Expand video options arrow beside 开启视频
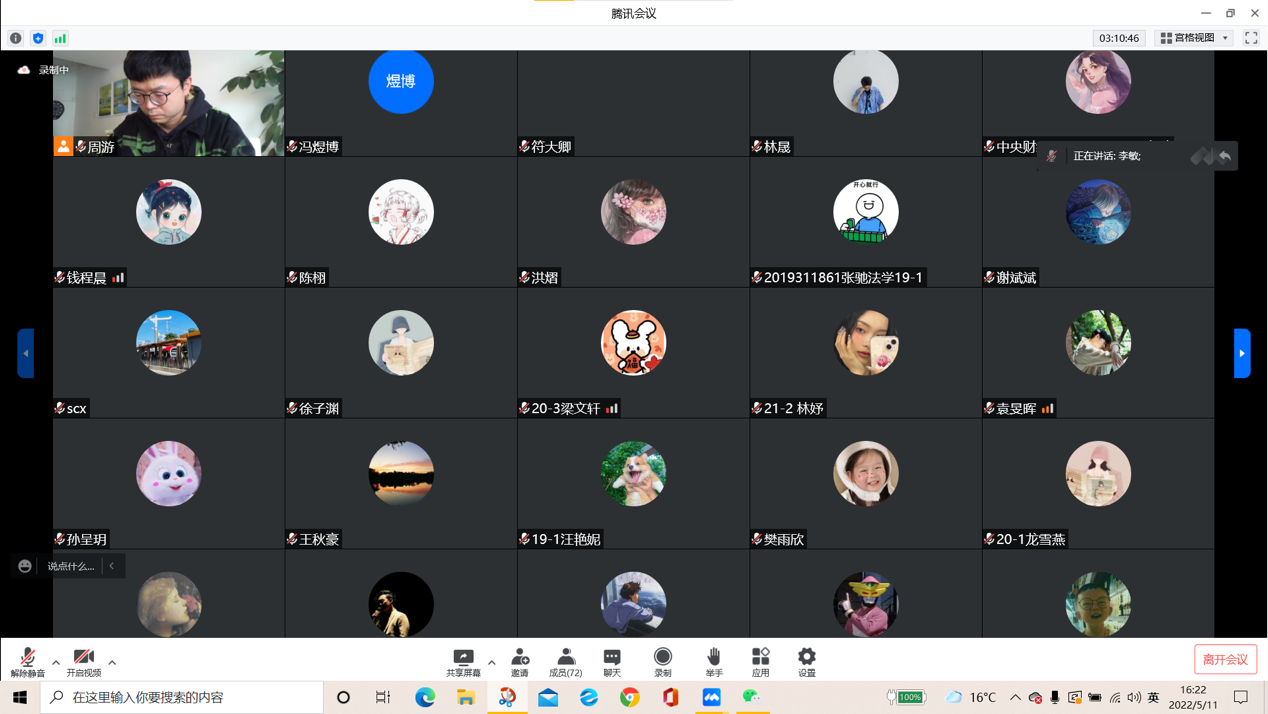Screen dimensions: 1268x714 (x=112, y=662)
